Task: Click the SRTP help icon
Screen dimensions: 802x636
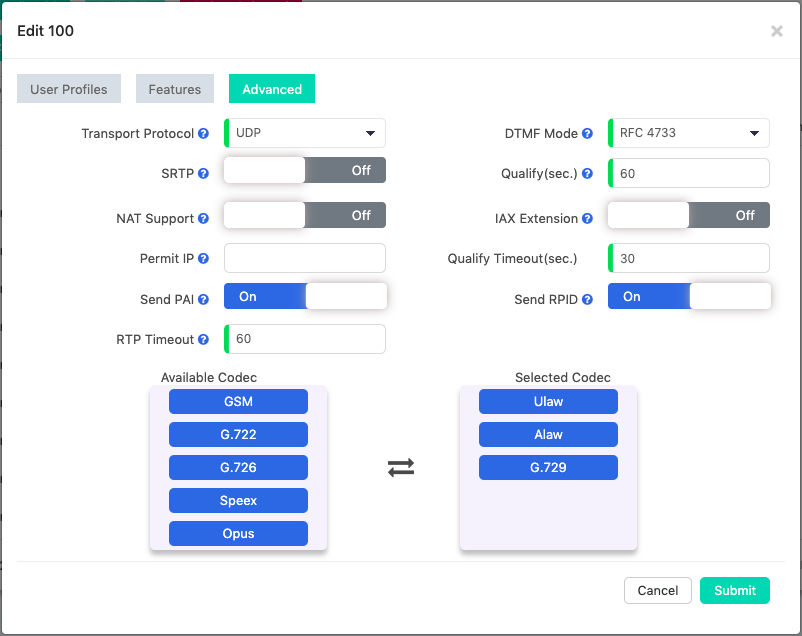Action: [204, 173]
